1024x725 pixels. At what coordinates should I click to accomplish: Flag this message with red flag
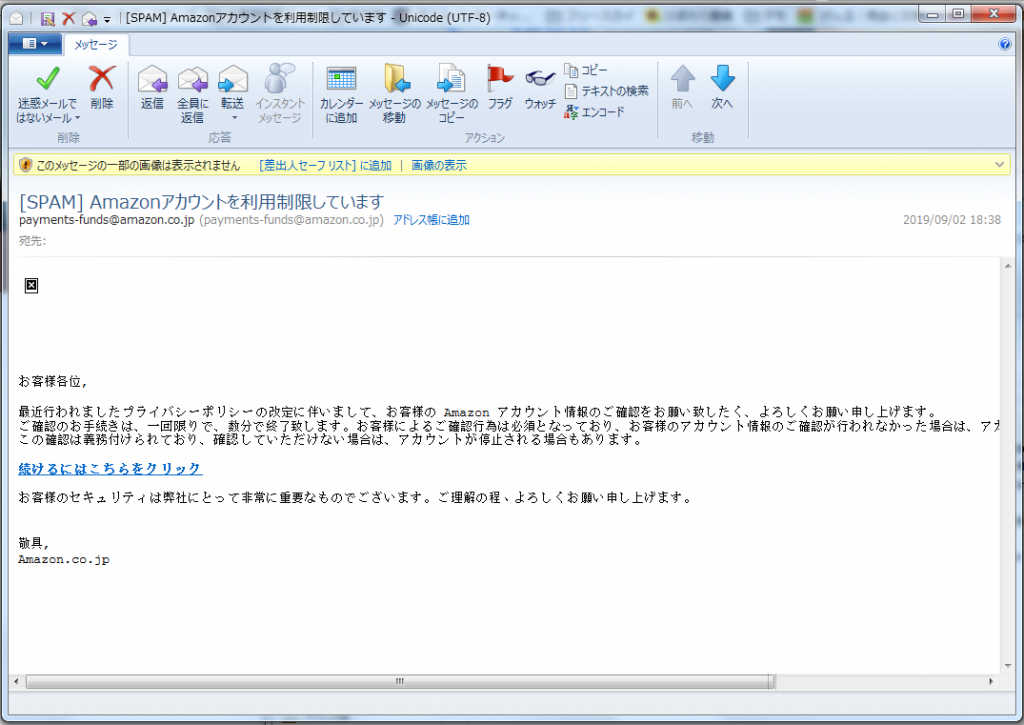click(500, 88)
